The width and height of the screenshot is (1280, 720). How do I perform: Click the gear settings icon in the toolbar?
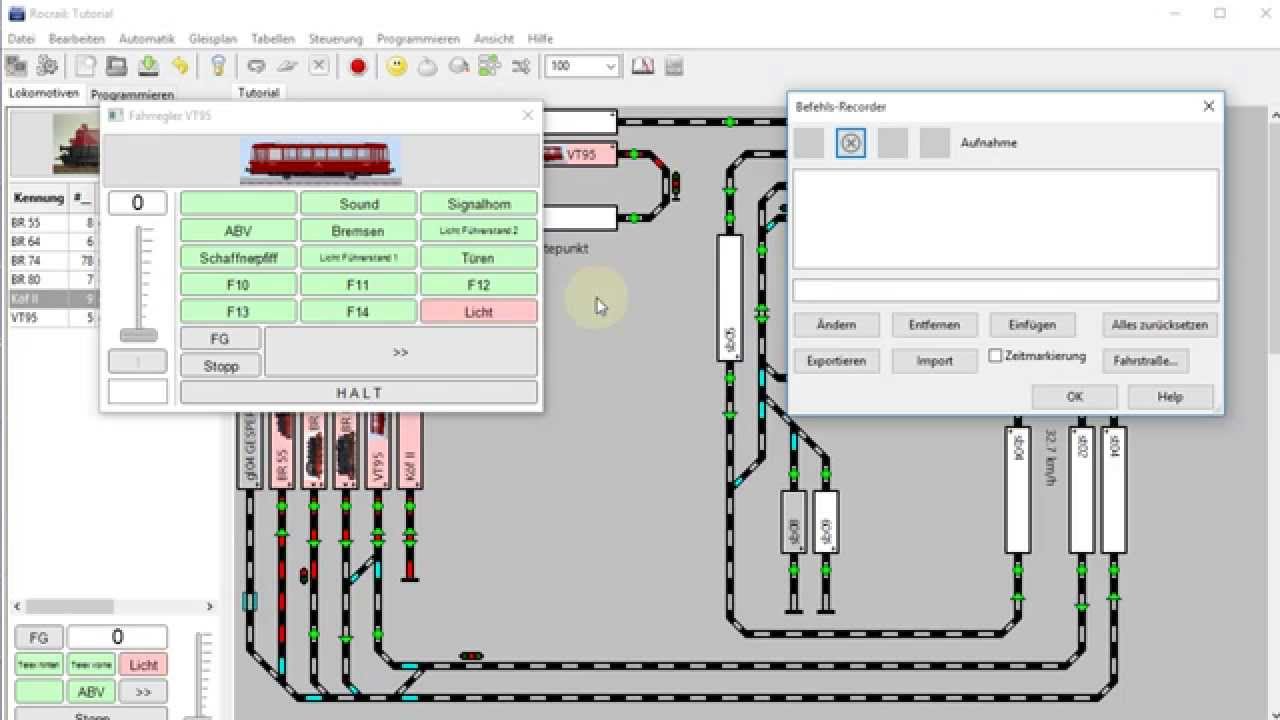point(47,66)
